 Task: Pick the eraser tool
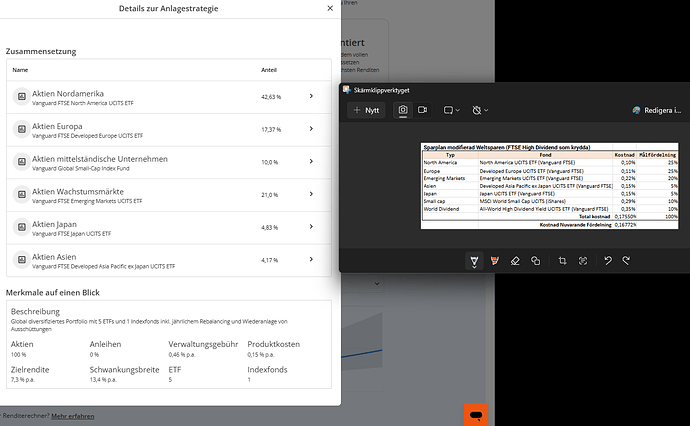[516, 260]
